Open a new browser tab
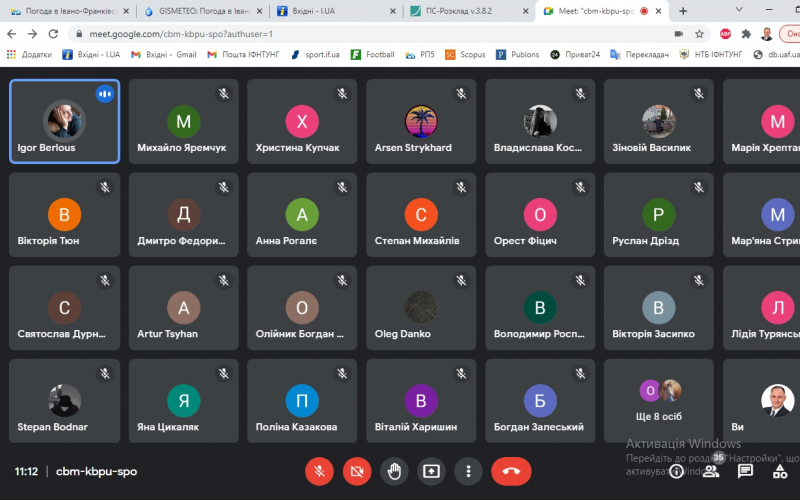 tap(683, 11)
